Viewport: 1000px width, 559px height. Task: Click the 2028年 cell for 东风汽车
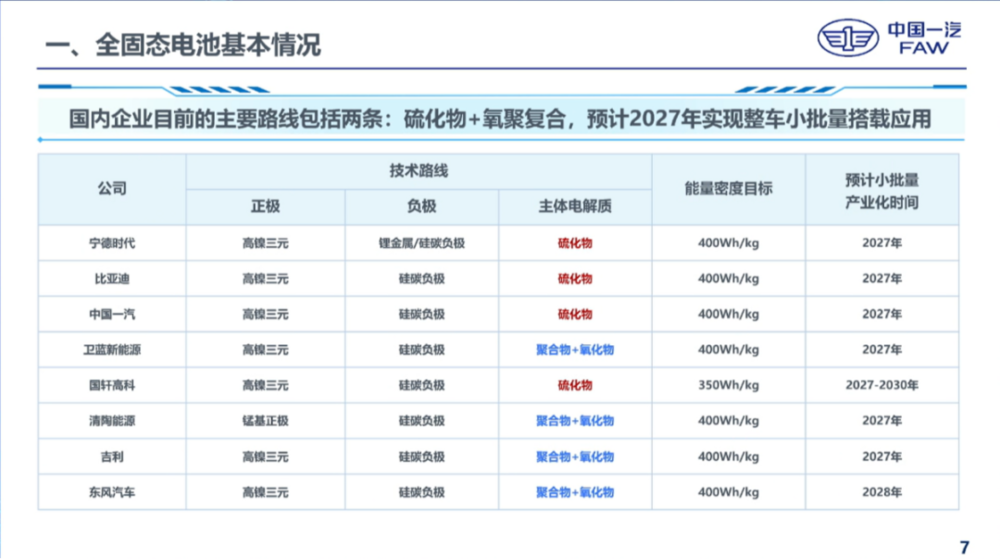tap(882, 492)
